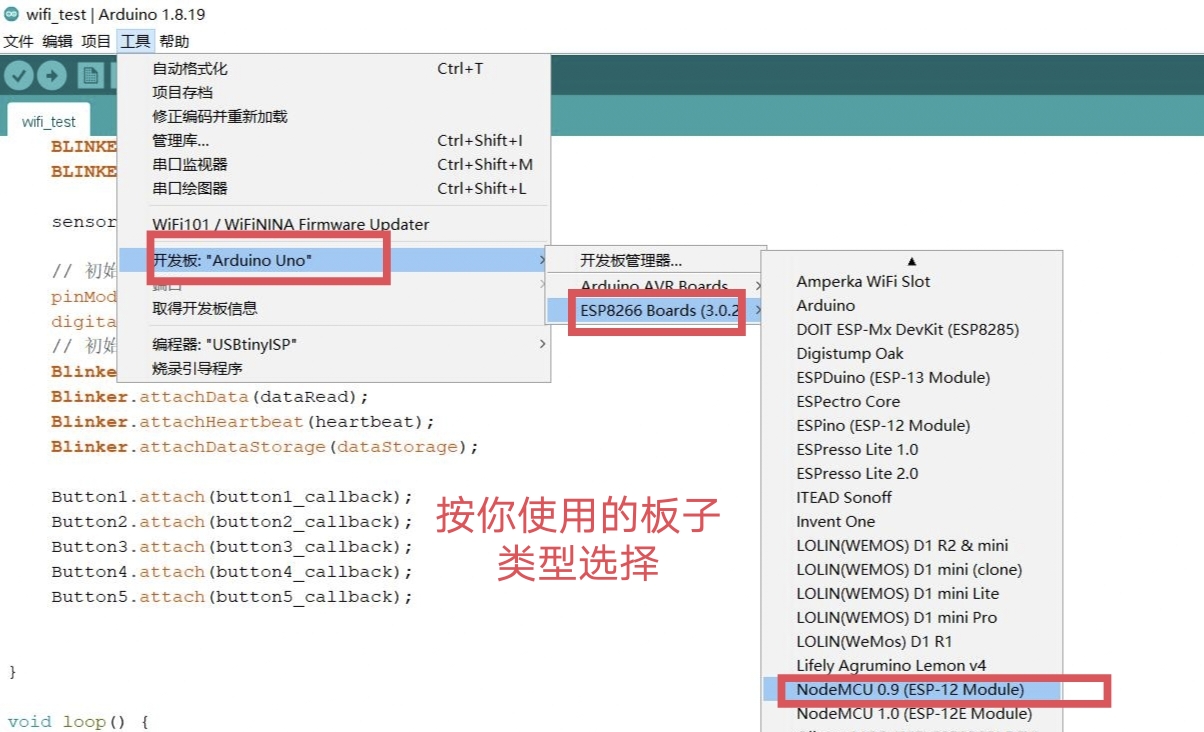1204x732 pixels.
Task: Choose 取得开发板信息 menu entry
Action: 334,308
